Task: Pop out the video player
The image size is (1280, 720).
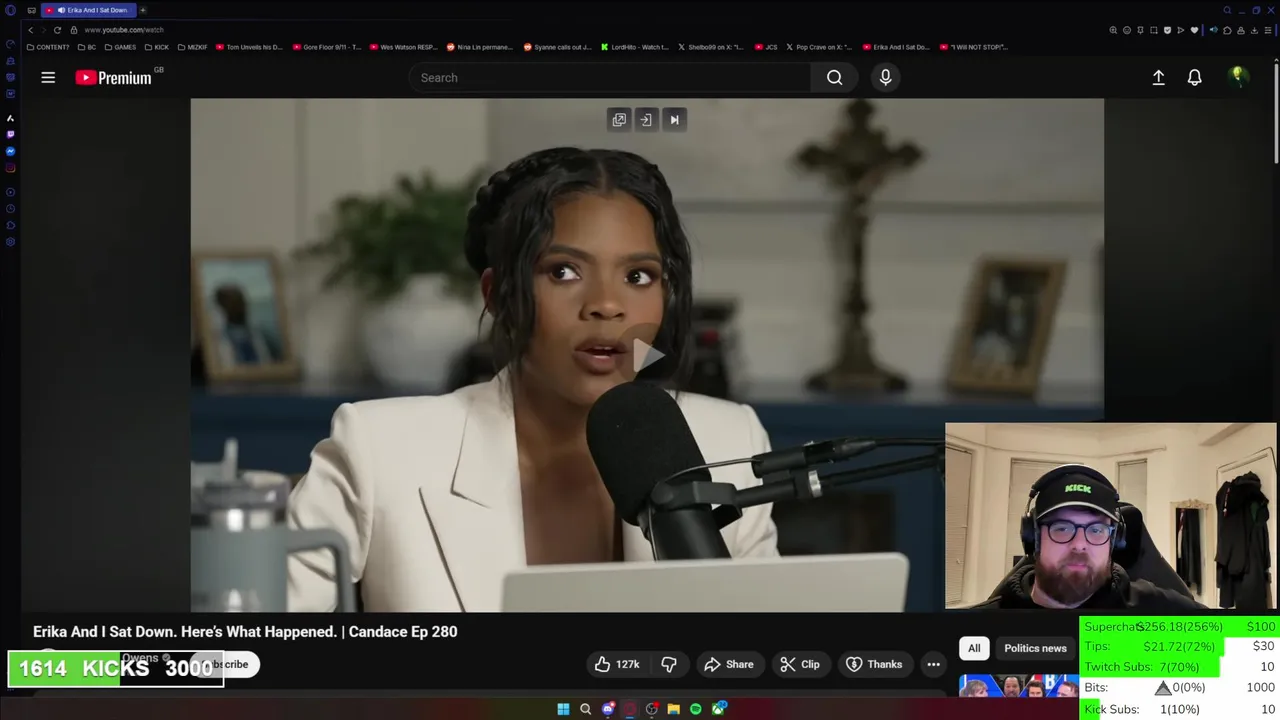Action: (619, 120)
